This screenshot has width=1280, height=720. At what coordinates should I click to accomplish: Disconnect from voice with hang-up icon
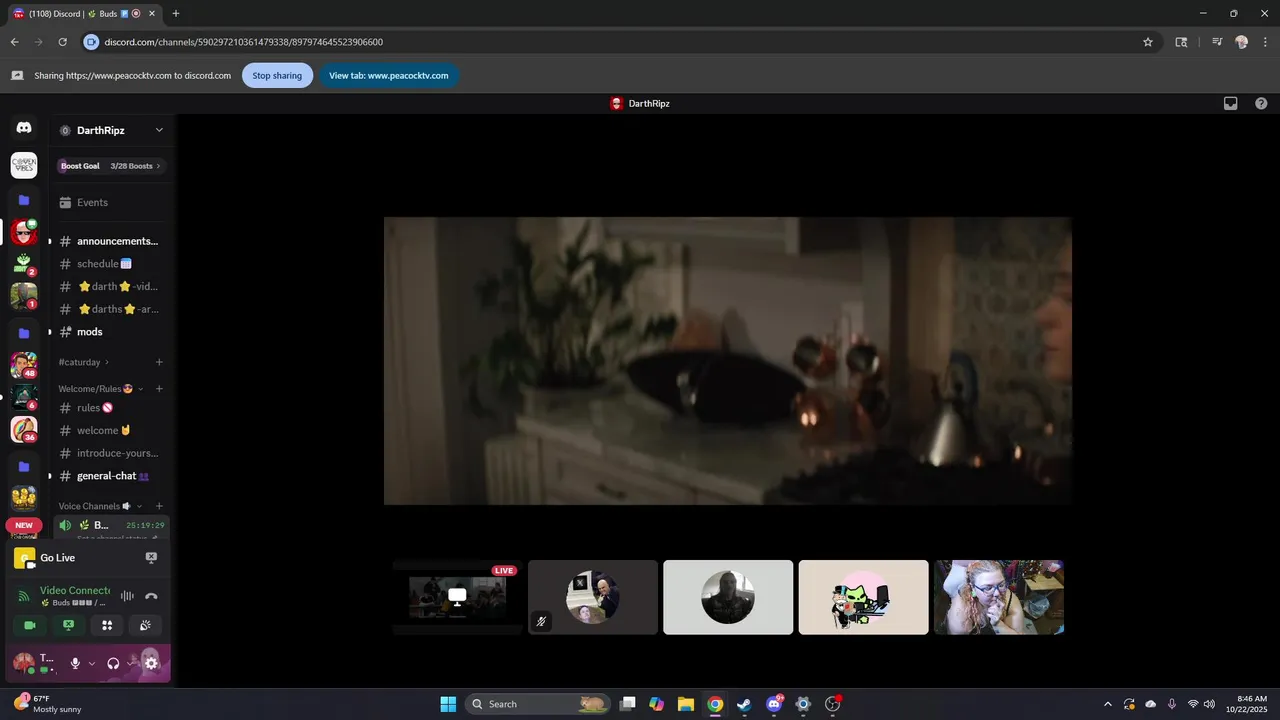[151, 596]
